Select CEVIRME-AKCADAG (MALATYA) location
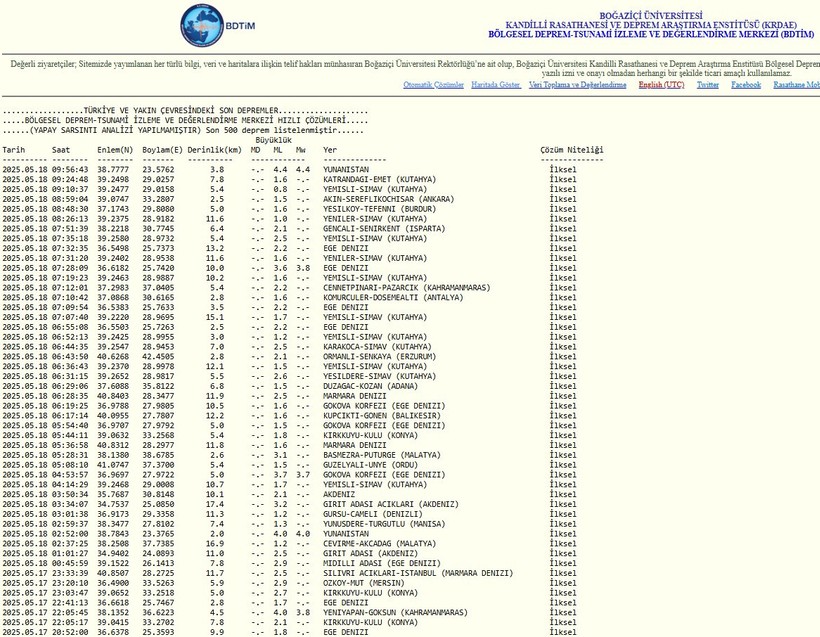 point(380,544)
